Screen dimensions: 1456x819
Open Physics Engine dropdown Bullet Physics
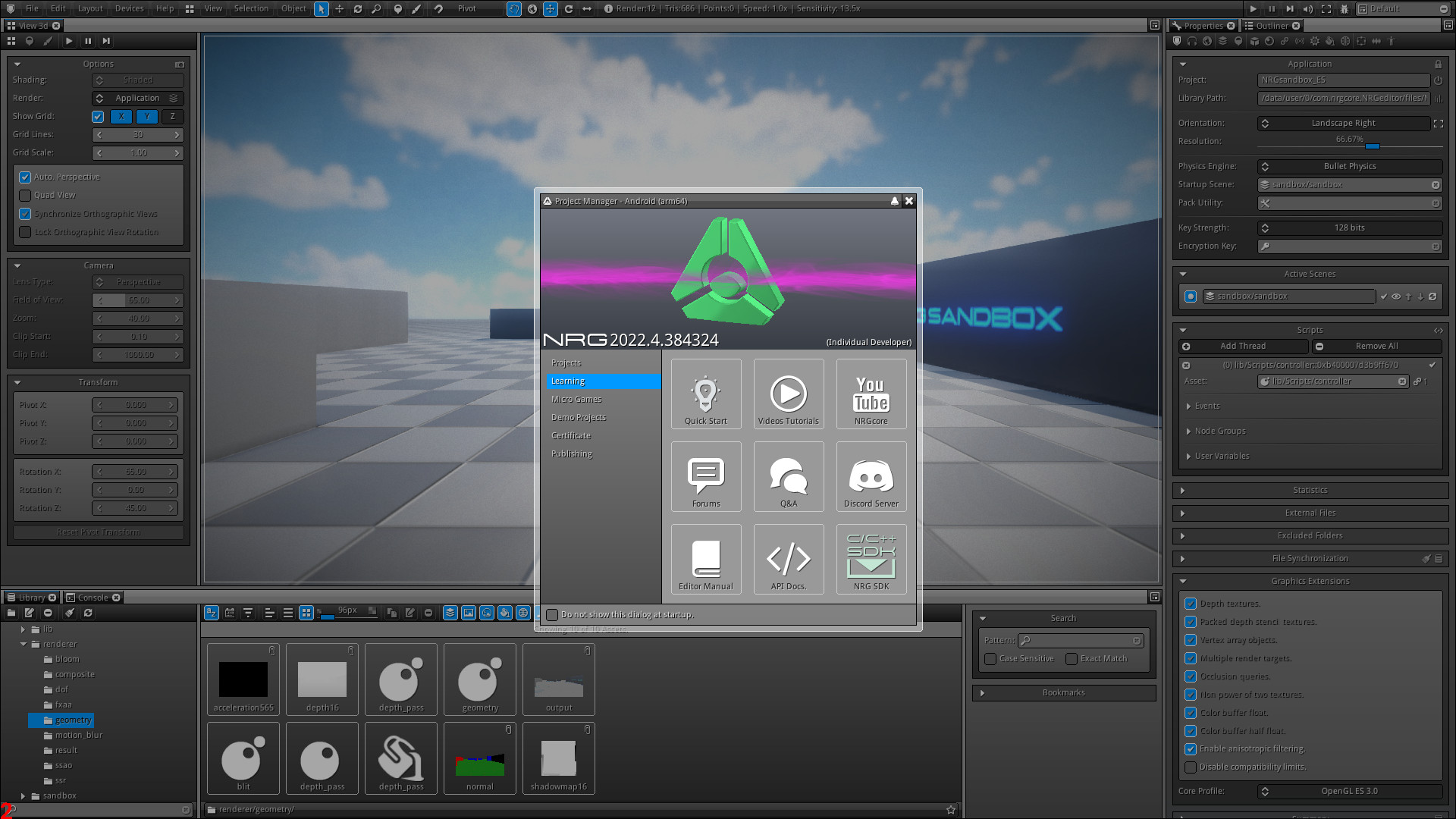pyautogui.click(x=1350, y=166)
